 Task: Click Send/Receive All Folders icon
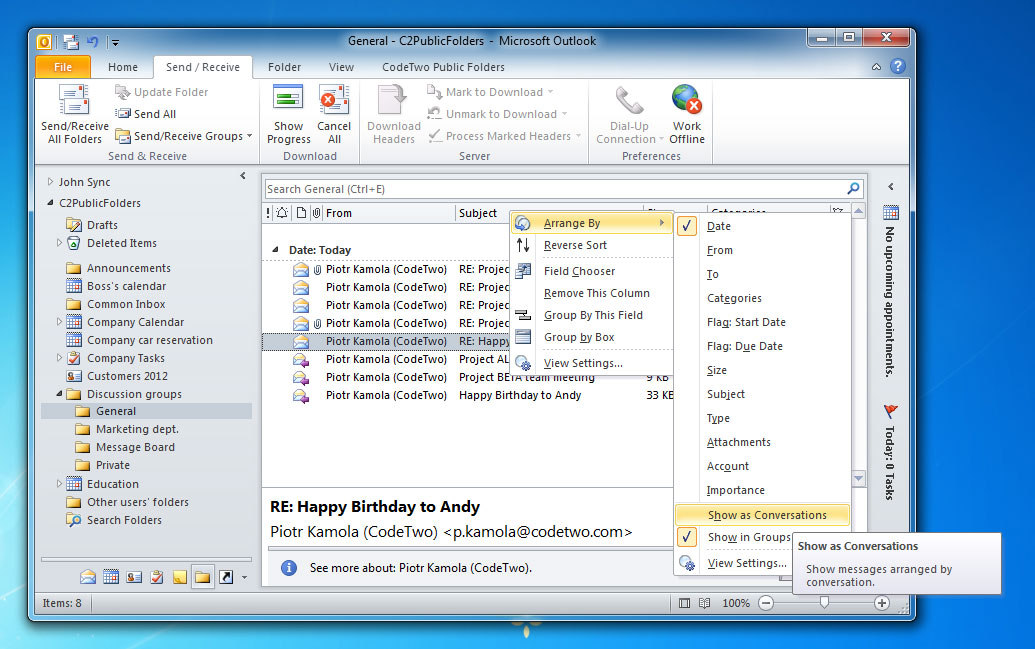(74, 100)
